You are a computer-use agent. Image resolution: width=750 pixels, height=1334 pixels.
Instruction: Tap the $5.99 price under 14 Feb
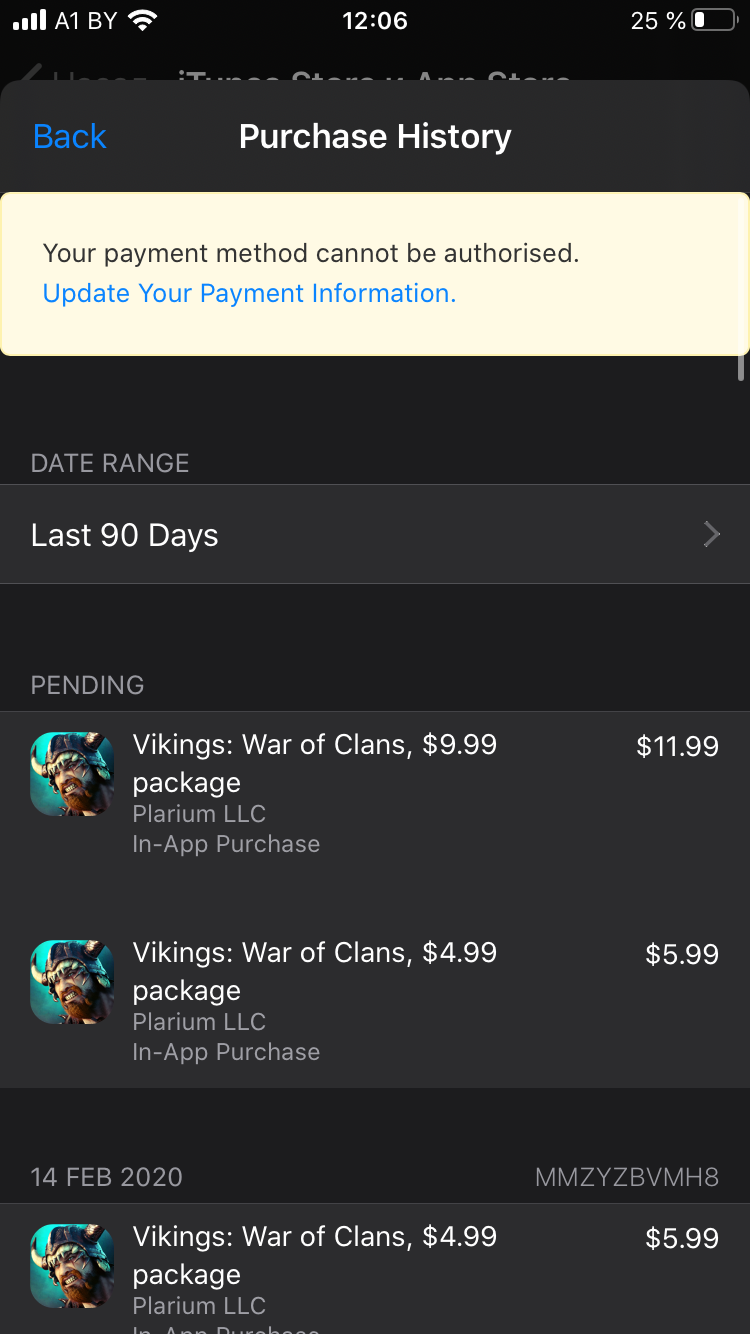(x=682, y=1238)
